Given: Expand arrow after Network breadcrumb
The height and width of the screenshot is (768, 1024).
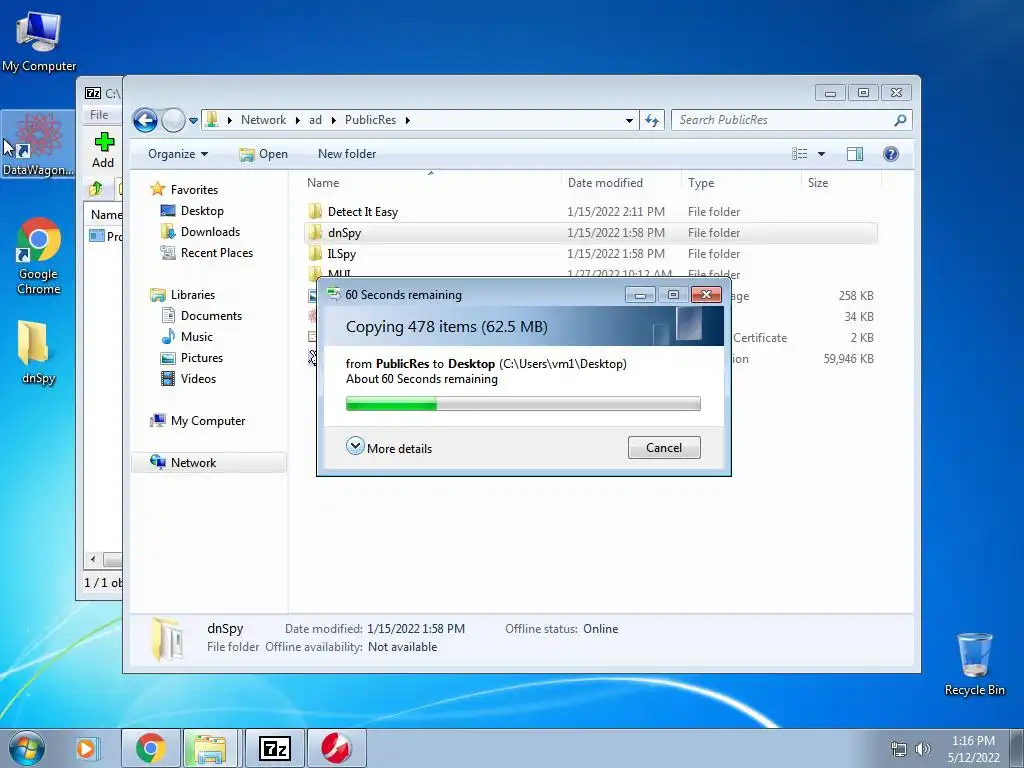Looking at the screenshot, I should 298,121.
